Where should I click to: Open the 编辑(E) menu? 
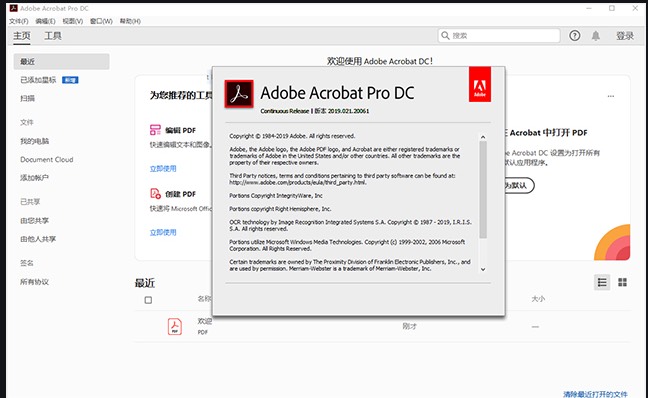click(45, 21)
